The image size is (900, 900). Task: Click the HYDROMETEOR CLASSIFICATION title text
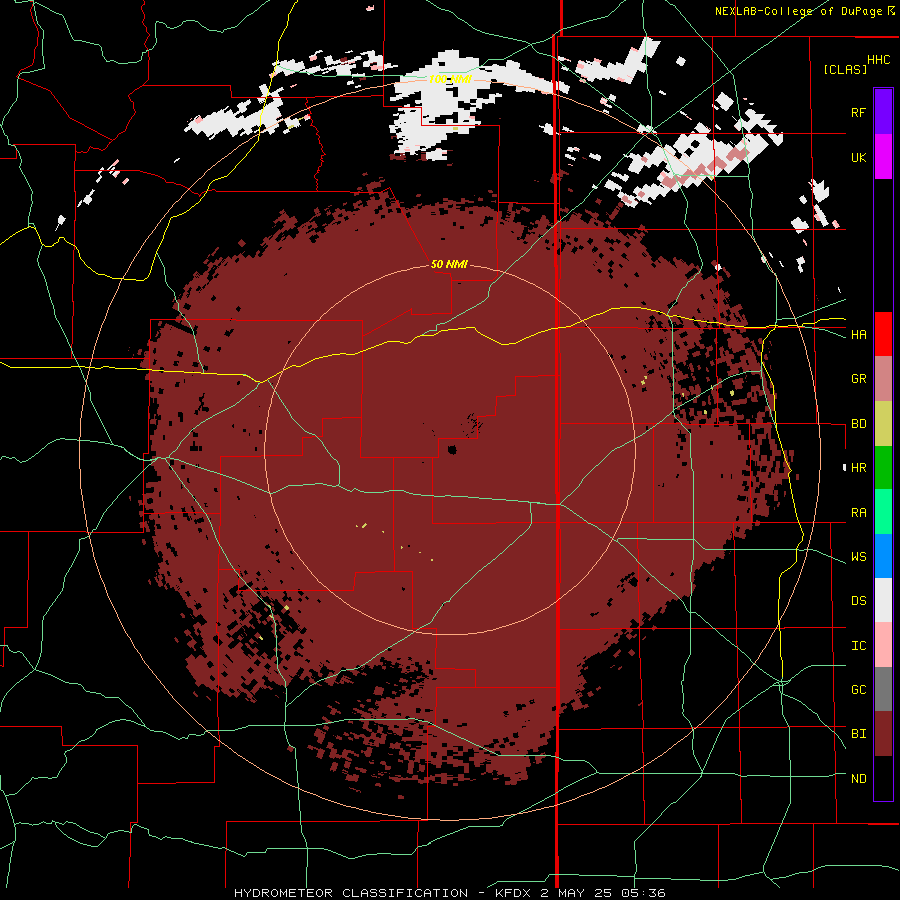pyautogui.click(x=350, y=893)
